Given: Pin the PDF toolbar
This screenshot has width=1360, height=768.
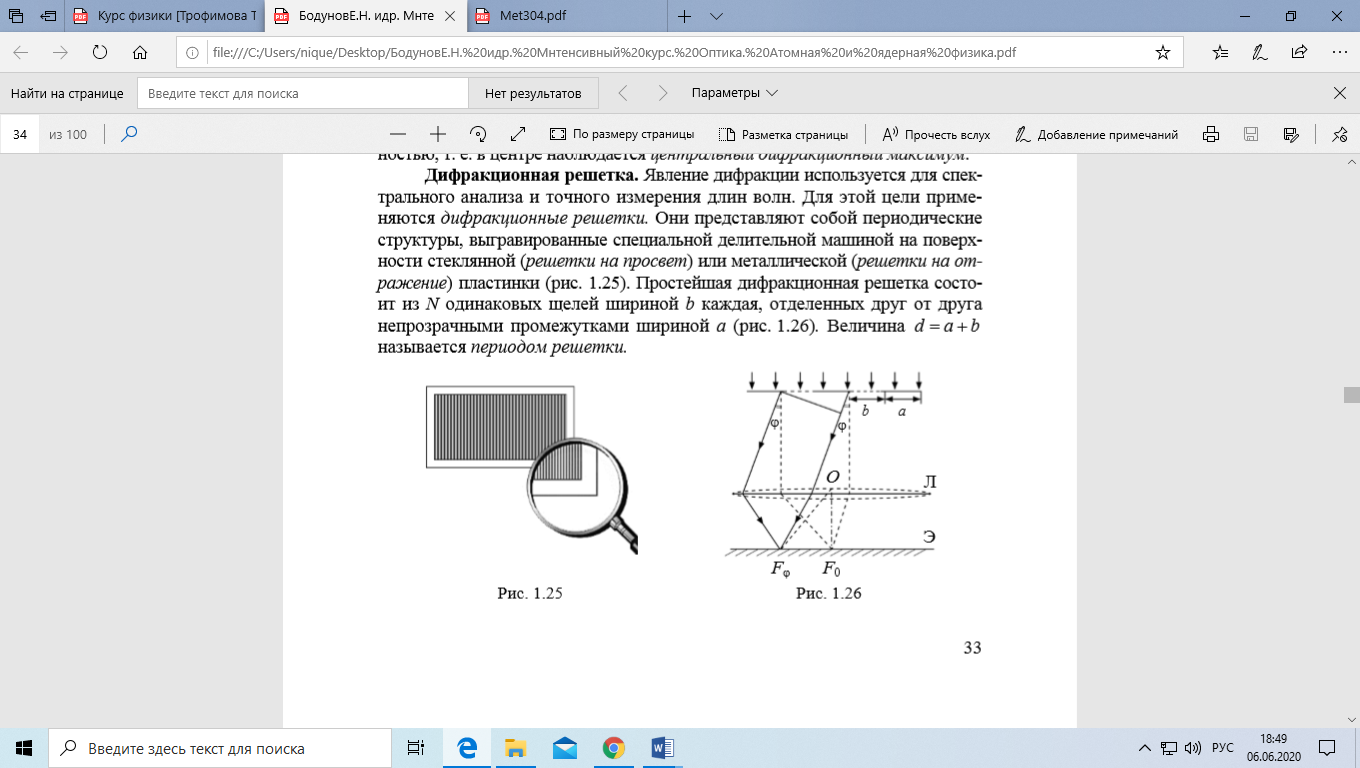Looking at the screenshot, I should [x=1340, y=134].
